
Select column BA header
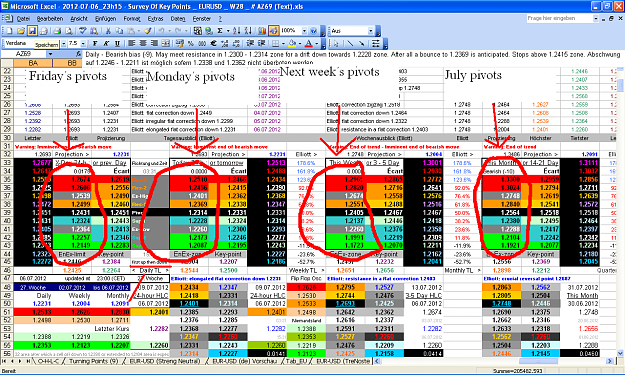[x=33, y=63]
